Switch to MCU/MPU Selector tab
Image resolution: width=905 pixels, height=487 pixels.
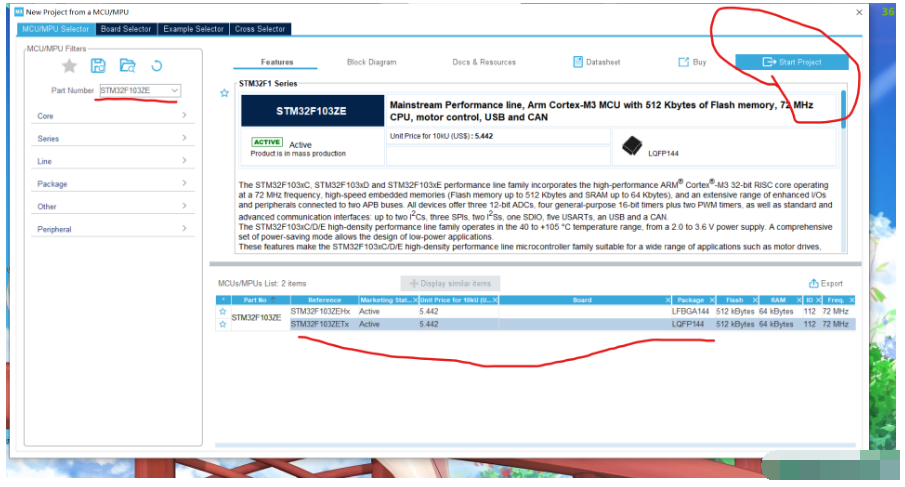(56, 29)
